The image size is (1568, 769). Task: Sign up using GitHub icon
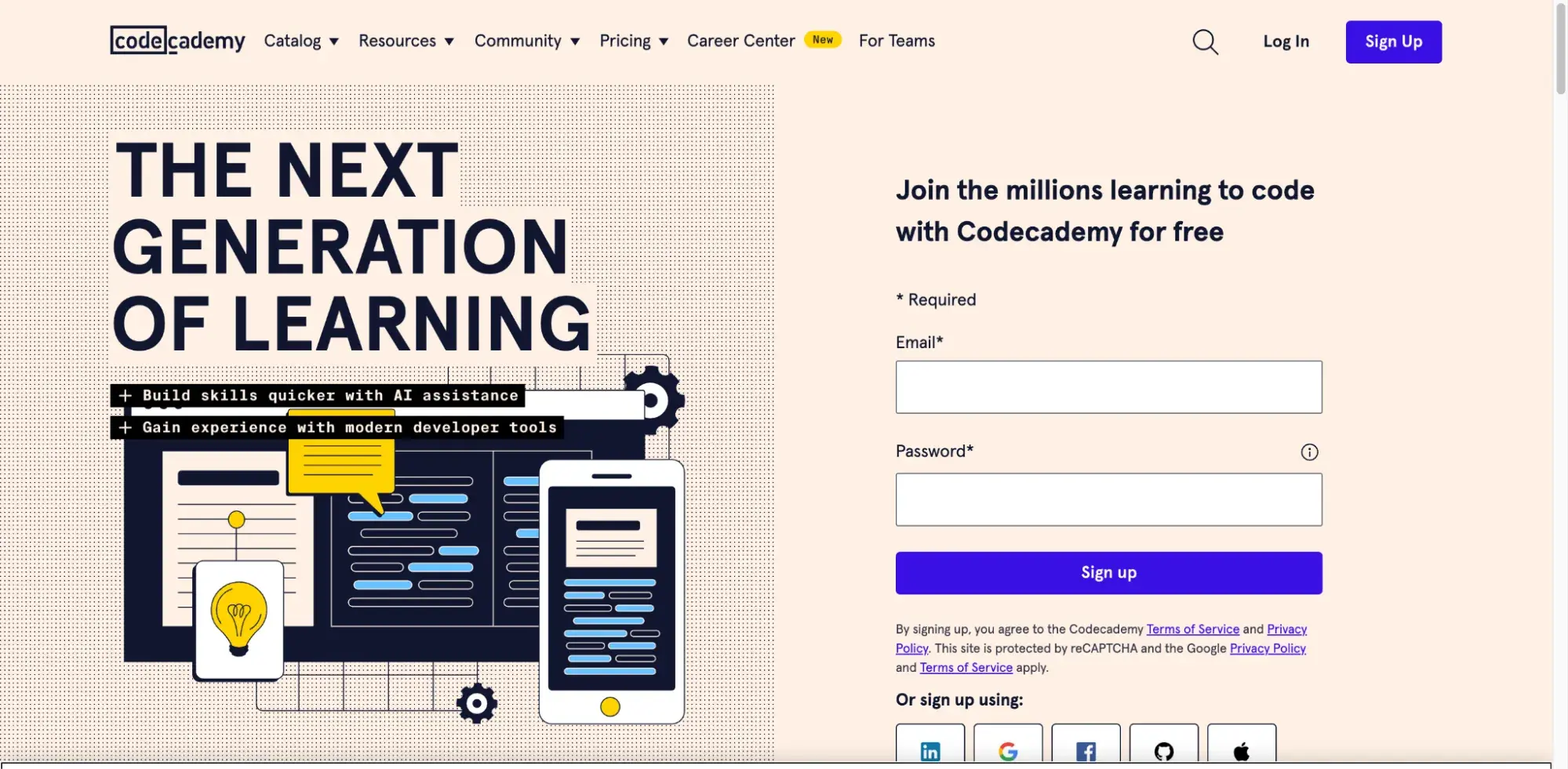point(1164,745)
